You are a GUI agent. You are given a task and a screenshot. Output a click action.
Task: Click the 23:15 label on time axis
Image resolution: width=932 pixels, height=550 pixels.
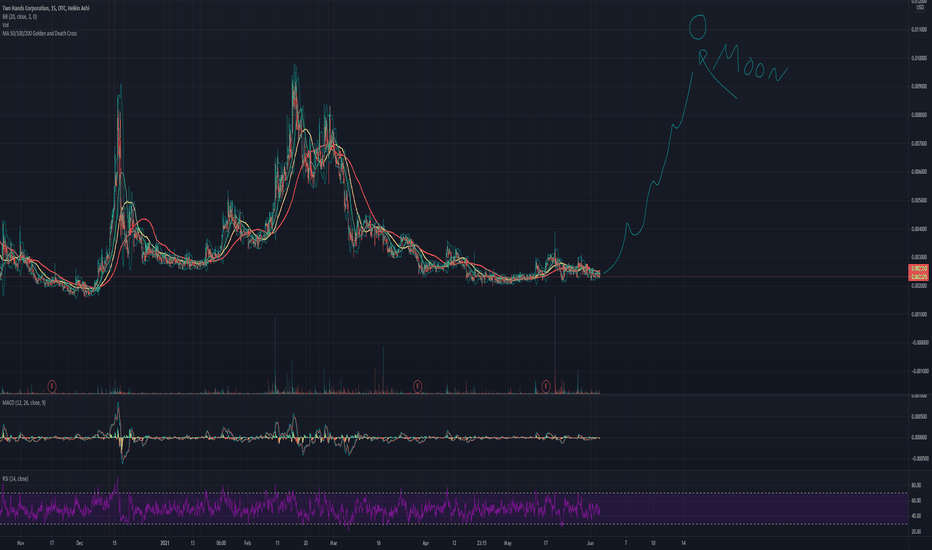(x=482, y=543)
